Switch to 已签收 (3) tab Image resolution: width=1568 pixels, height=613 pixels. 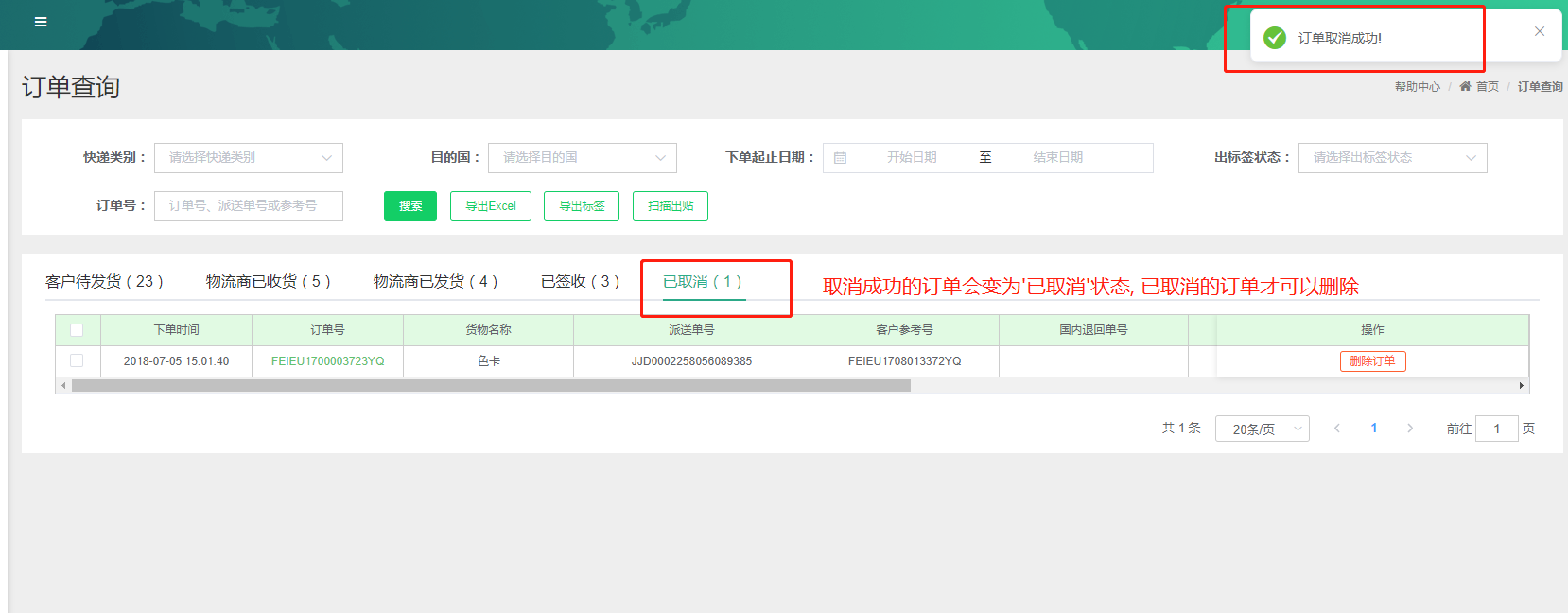tap(580, 281)
